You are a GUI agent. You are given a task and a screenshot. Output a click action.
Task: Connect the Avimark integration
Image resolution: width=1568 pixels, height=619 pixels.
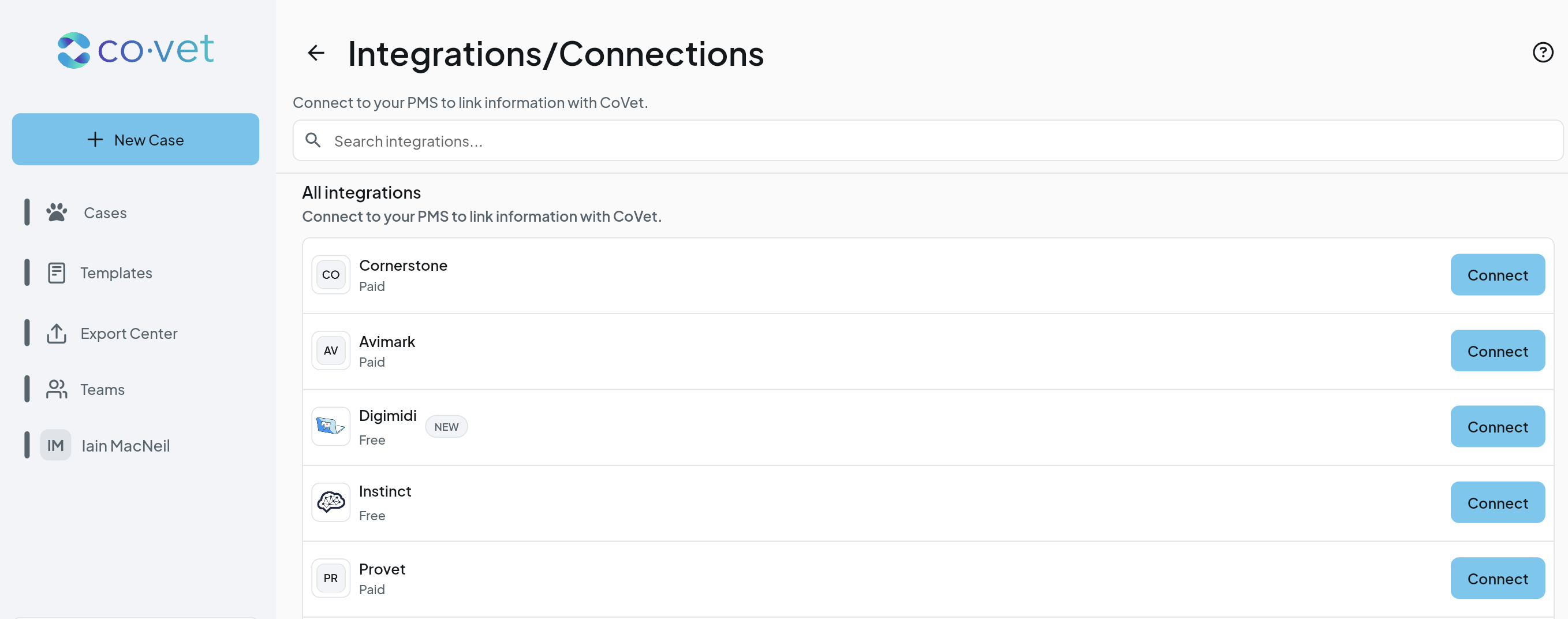[x=1498, y=350]
